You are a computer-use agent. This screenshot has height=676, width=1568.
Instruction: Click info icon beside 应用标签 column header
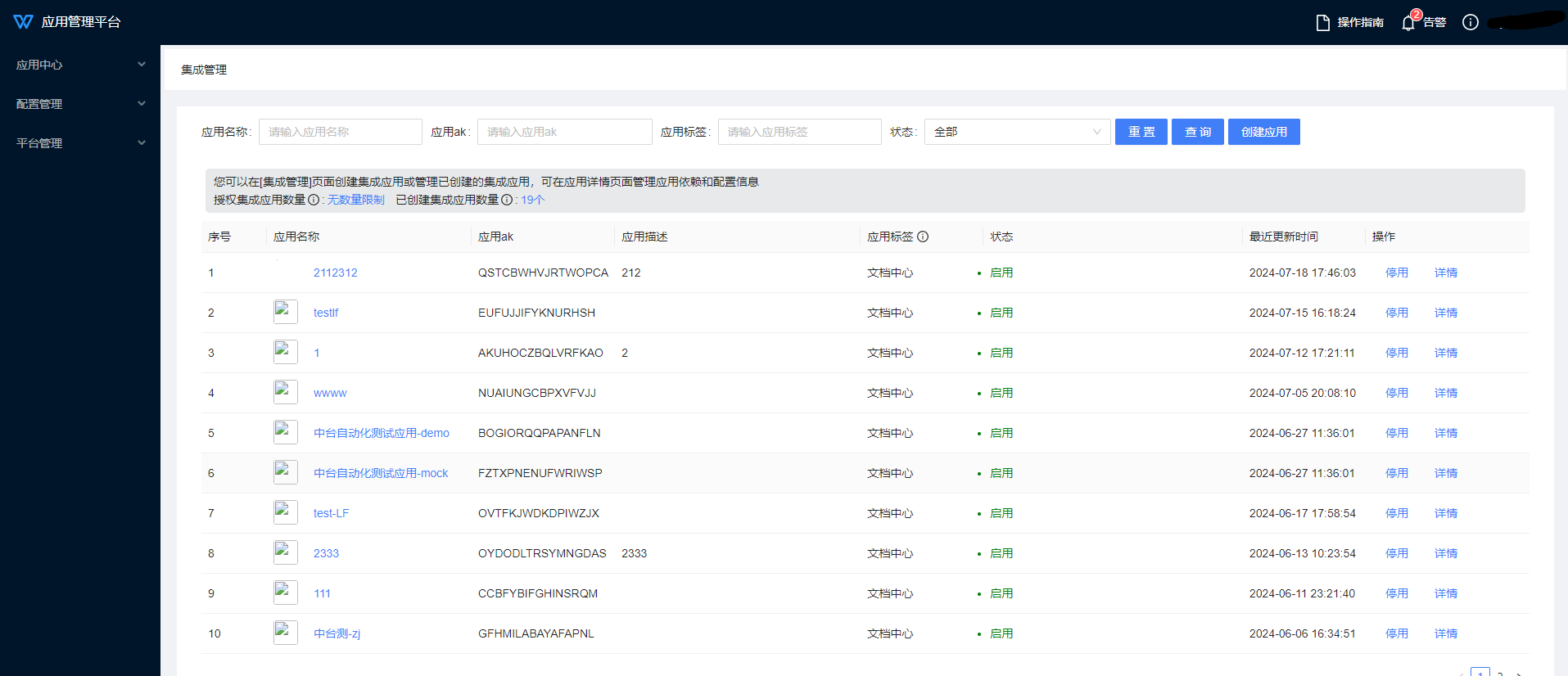click(923, 237)
